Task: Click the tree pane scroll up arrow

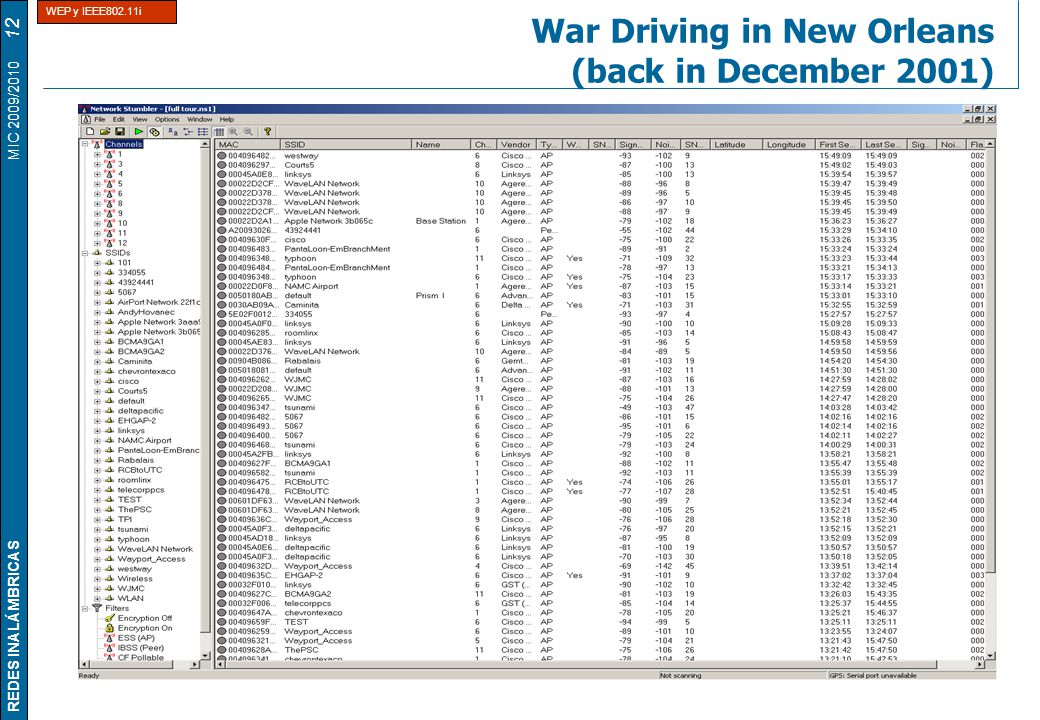Action: pyautogui.click(x=204, y=144)
